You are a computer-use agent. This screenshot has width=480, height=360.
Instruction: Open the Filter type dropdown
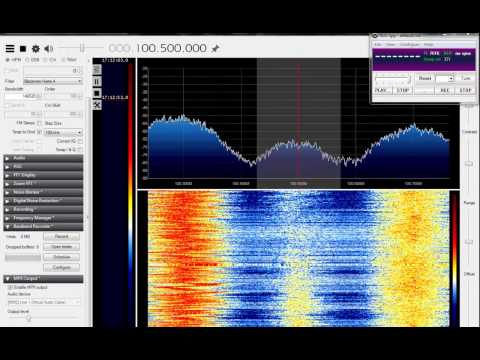[53, 81]
